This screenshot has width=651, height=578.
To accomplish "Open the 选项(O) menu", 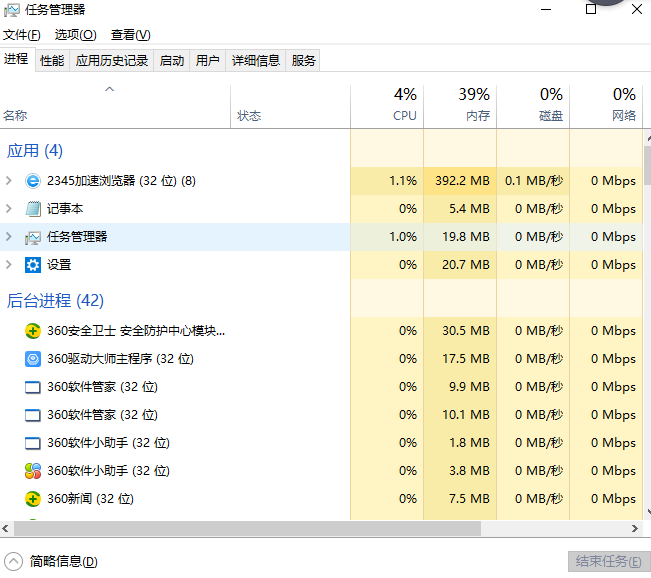I will pos(76,35).
